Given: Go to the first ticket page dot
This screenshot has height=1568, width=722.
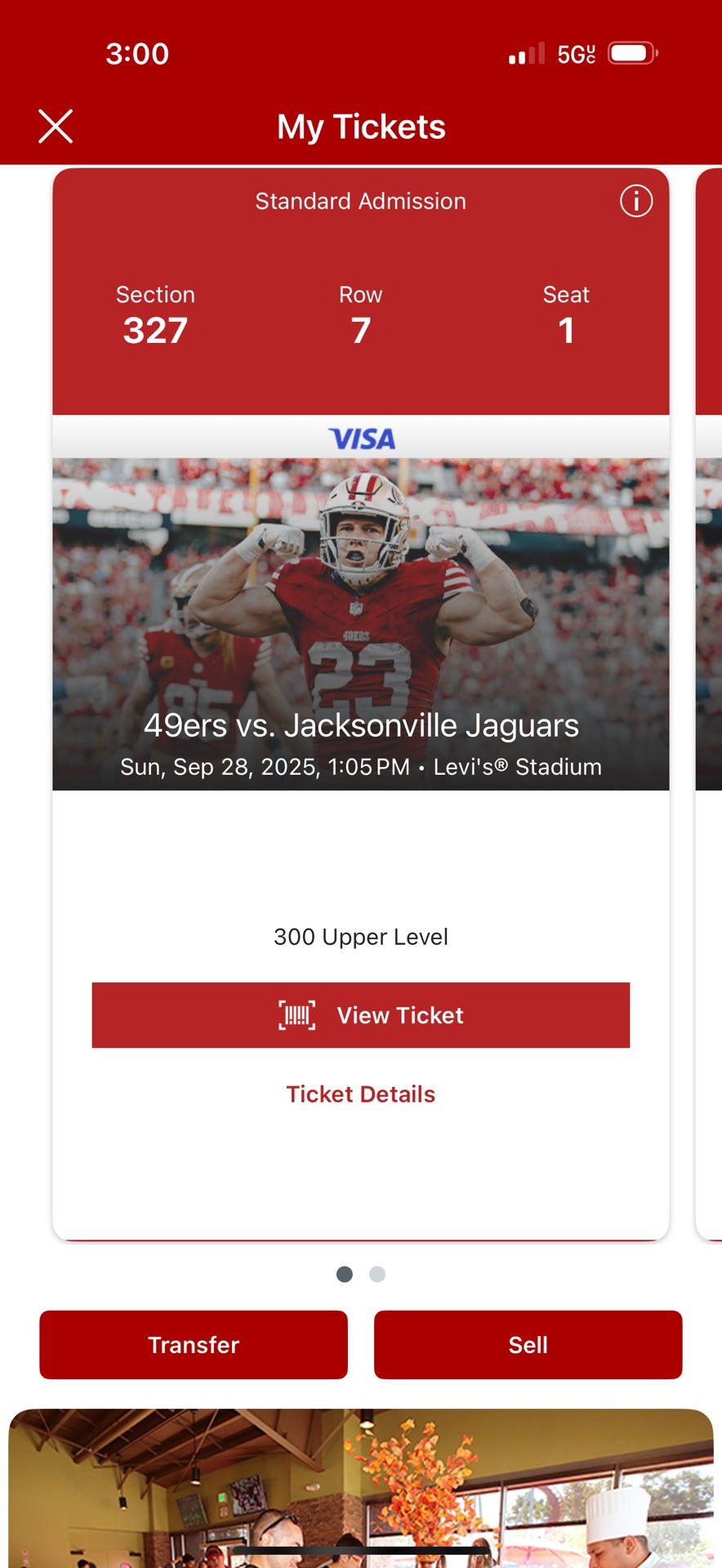Looking at the screenshot, I should (345, 1274).
